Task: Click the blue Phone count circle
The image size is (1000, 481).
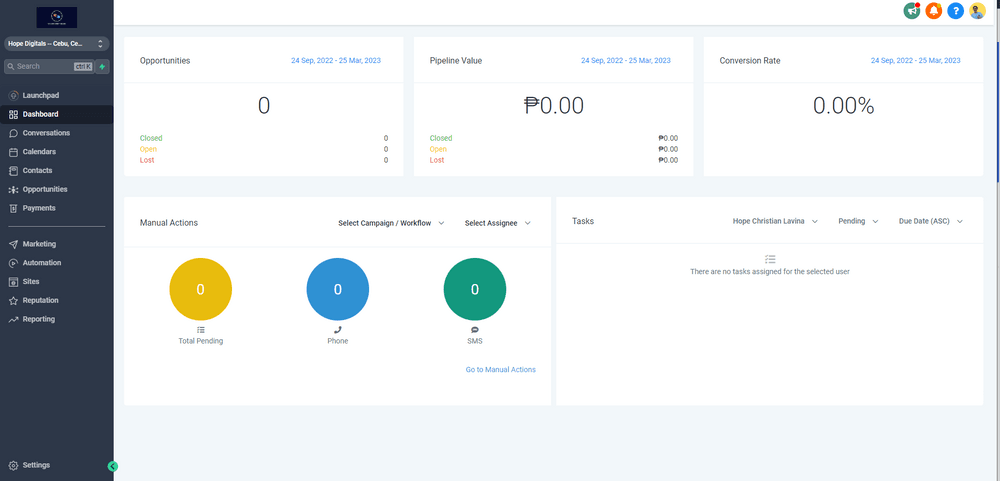Action: click(337, 290)
